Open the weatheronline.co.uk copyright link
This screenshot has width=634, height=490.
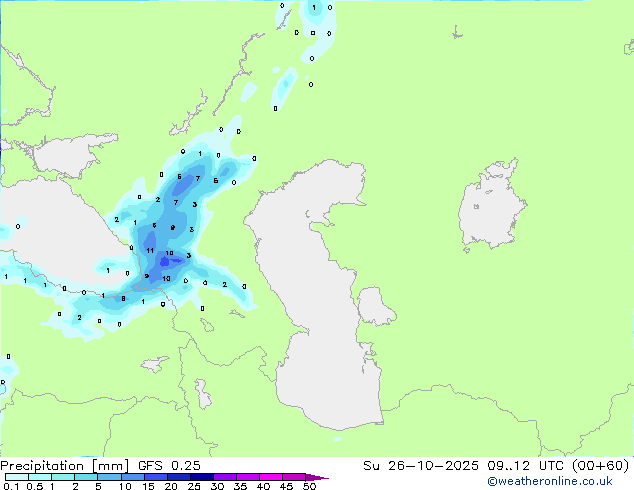click(x=550, y=482)
